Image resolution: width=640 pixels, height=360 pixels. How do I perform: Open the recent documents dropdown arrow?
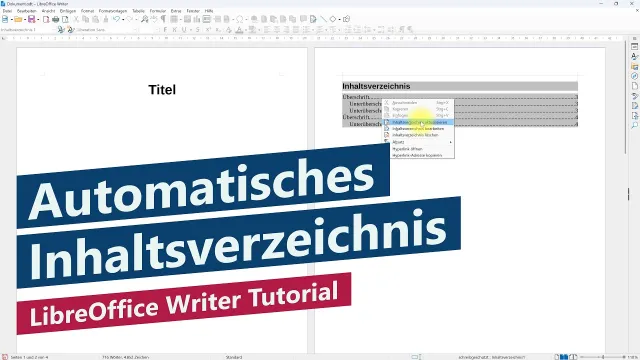pyautogui.click(x=25, y=20)
